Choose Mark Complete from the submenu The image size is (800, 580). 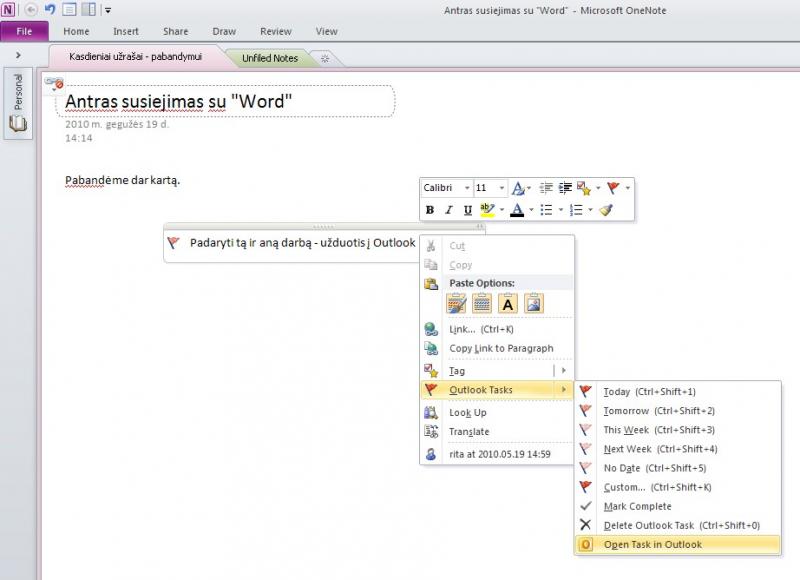pyautogui.click(x=637, y=506)
